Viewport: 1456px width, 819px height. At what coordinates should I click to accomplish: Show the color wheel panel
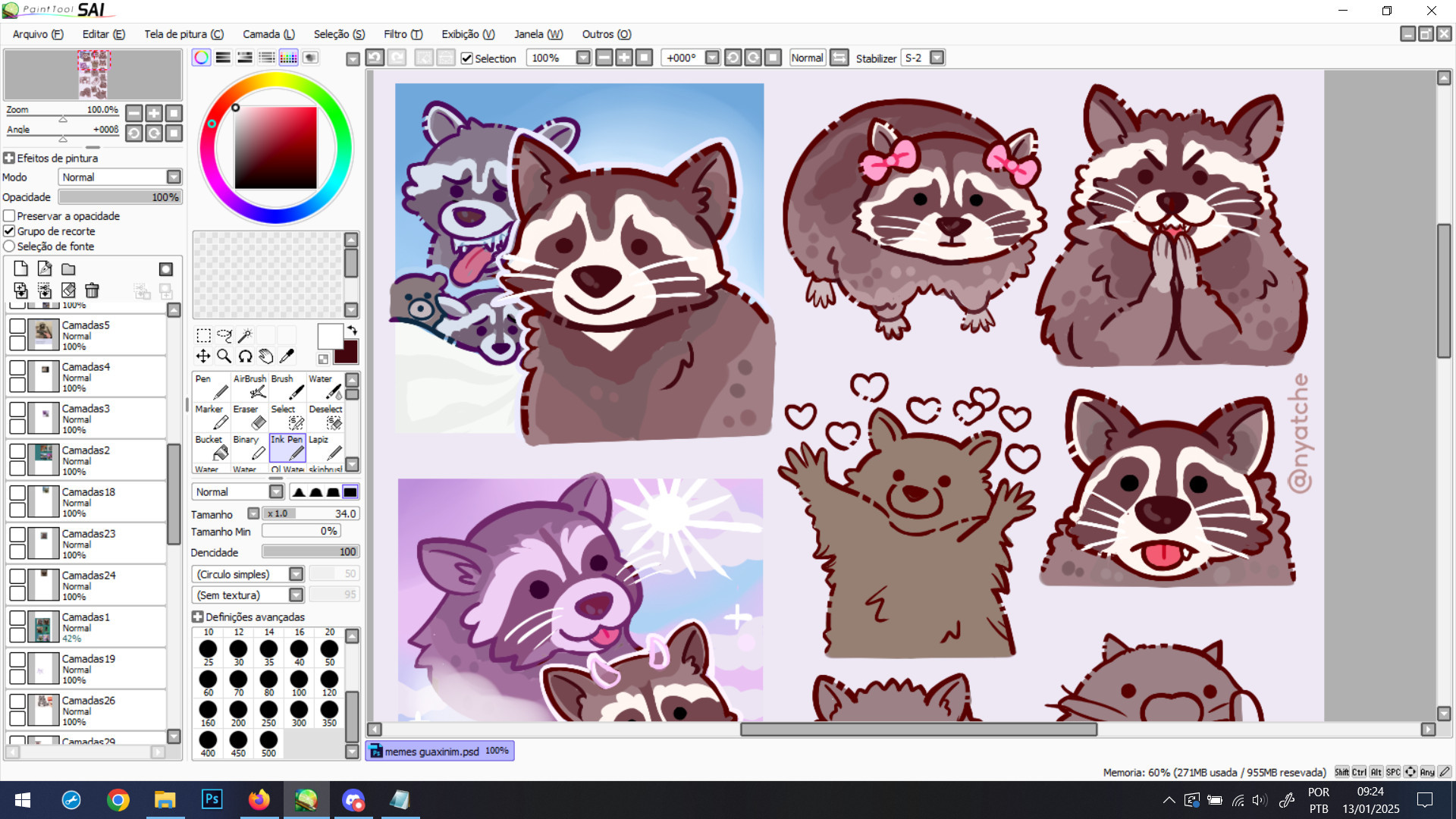click(x=201, y=58)
